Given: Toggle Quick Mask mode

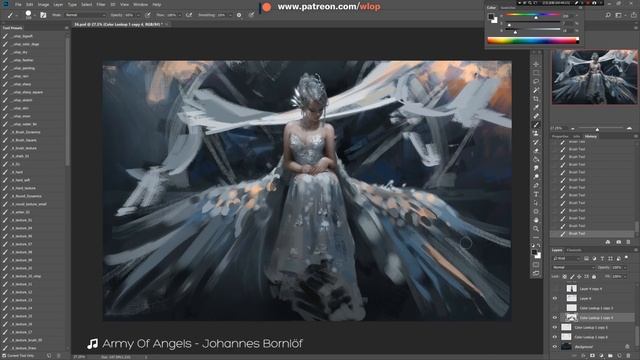Looking at the screenshot, I should pyautogui.click(x=536, y=265).
